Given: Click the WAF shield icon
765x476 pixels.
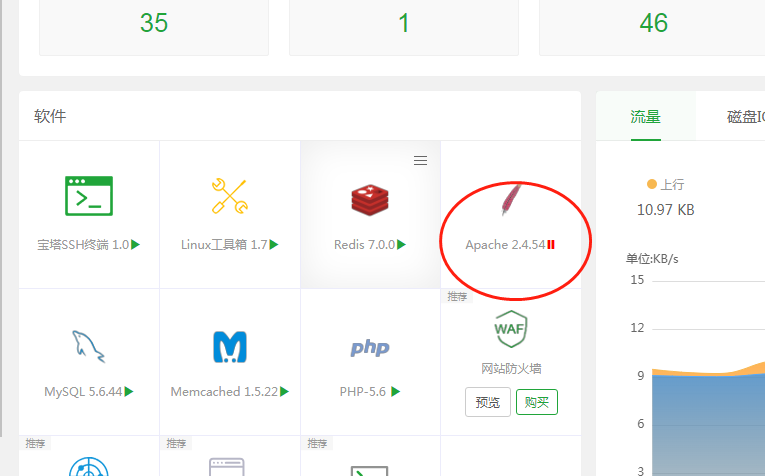Looking at the screenshot, I should point(510,329).
